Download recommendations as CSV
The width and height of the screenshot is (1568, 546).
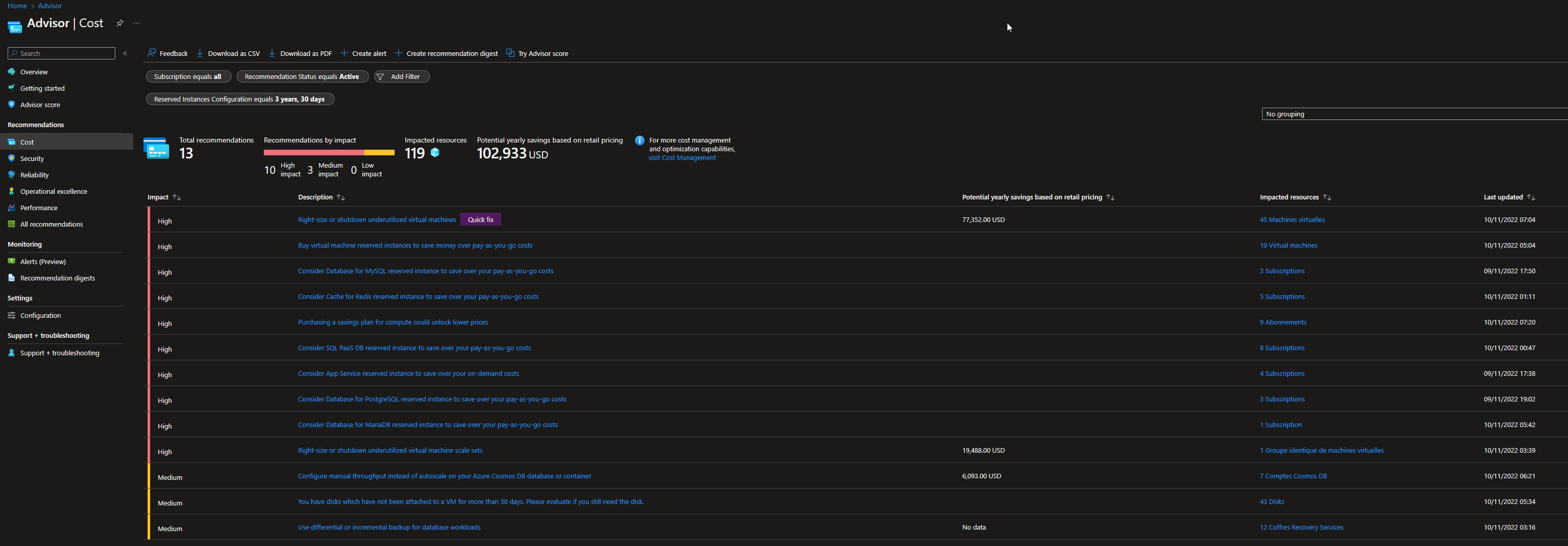click(x=228, y=53)
